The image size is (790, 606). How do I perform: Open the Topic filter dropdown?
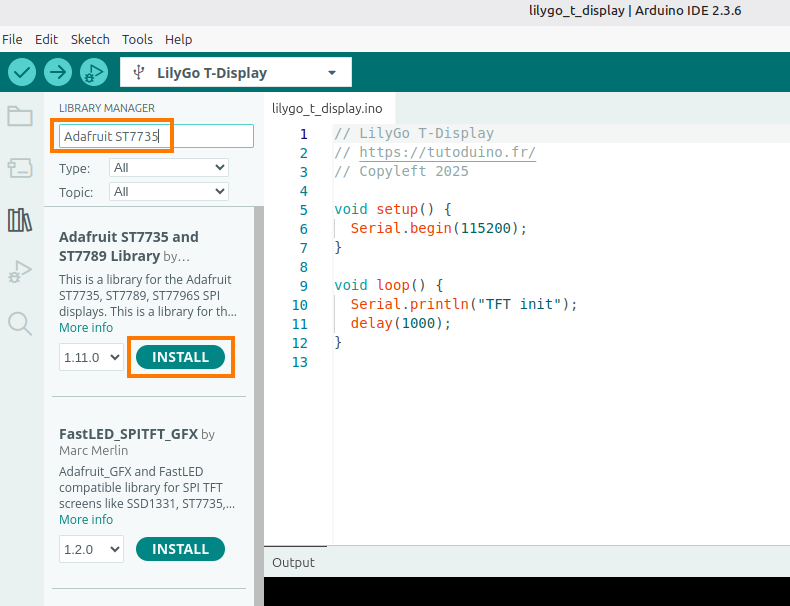[x=169, y=191]
